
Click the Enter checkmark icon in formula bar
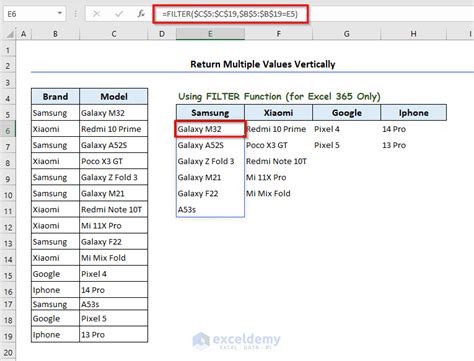pyautogui.click(x=119, y=14)
